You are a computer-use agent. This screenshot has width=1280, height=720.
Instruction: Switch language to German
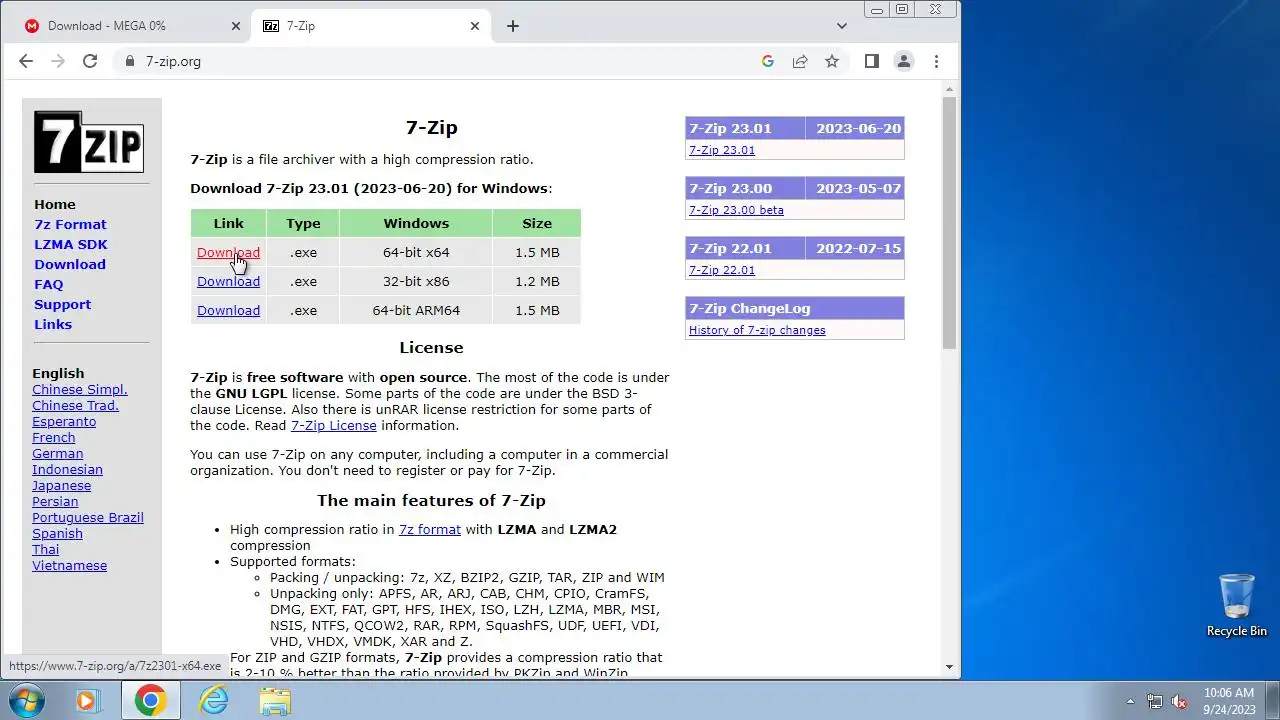coord(57,453)
